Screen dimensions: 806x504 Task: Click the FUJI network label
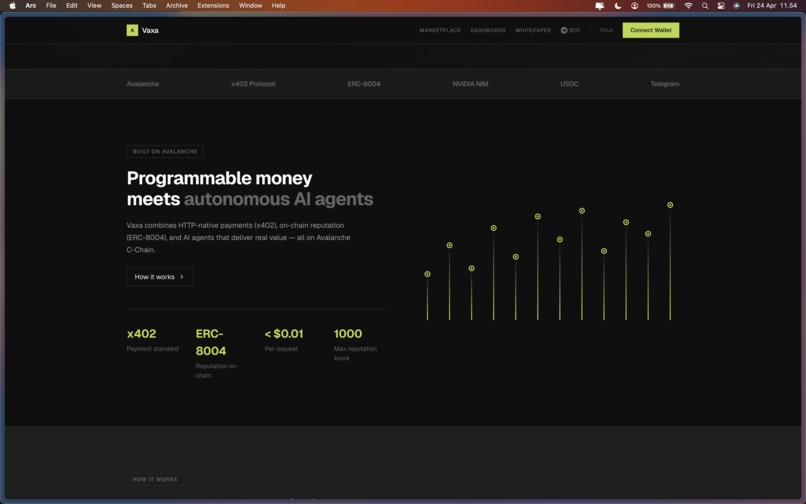[x=607, y=30]
